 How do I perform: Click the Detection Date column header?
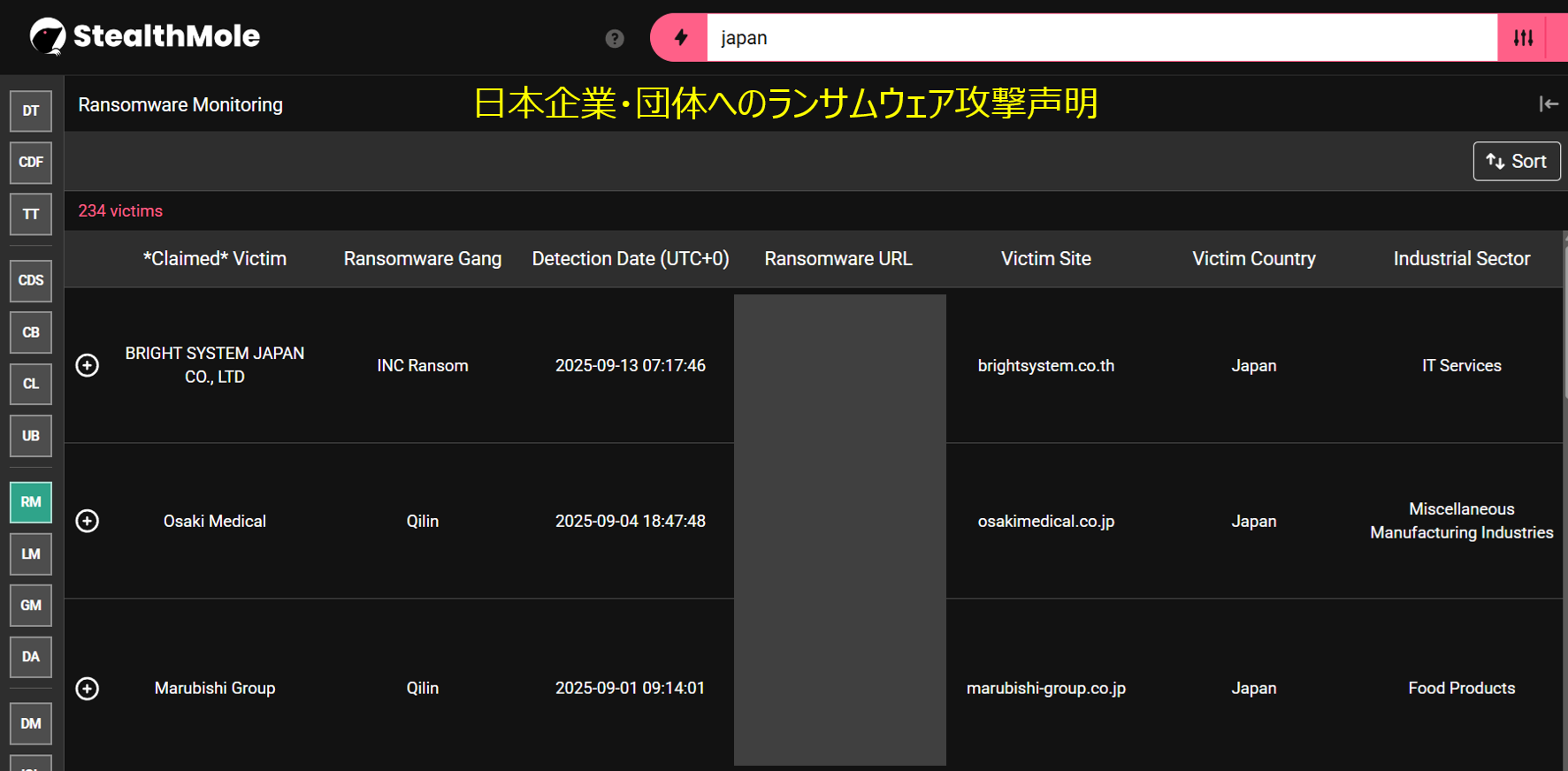tap(630, 258)
